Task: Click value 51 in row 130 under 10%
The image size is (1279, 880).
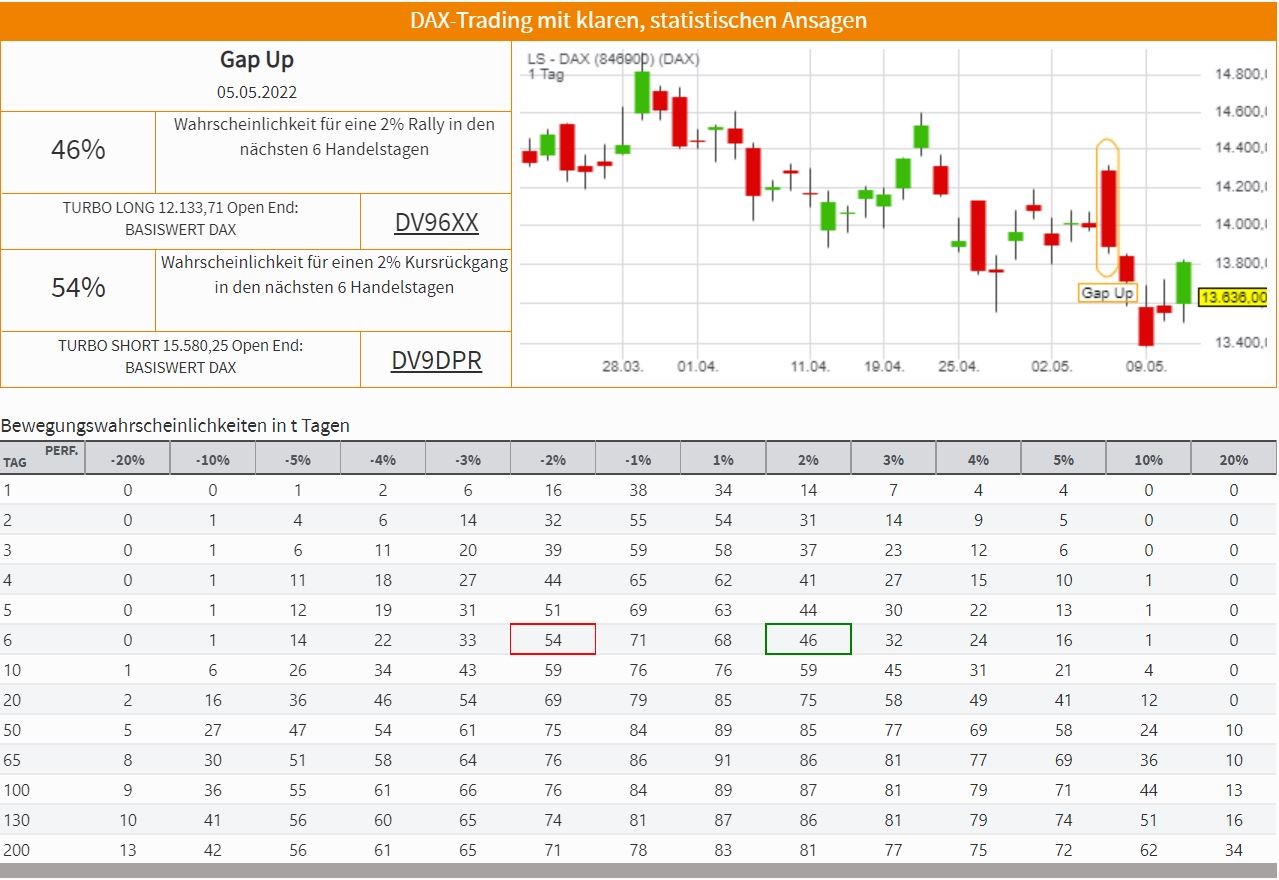Action: (x=1148, y=820)
